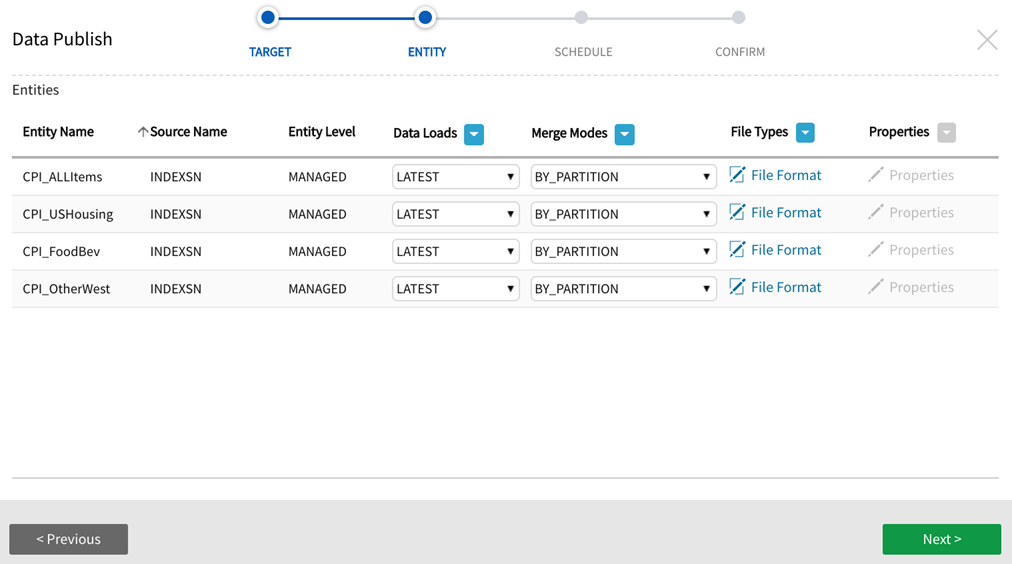Jump to the SCHEDULE step

coord(581,18)
